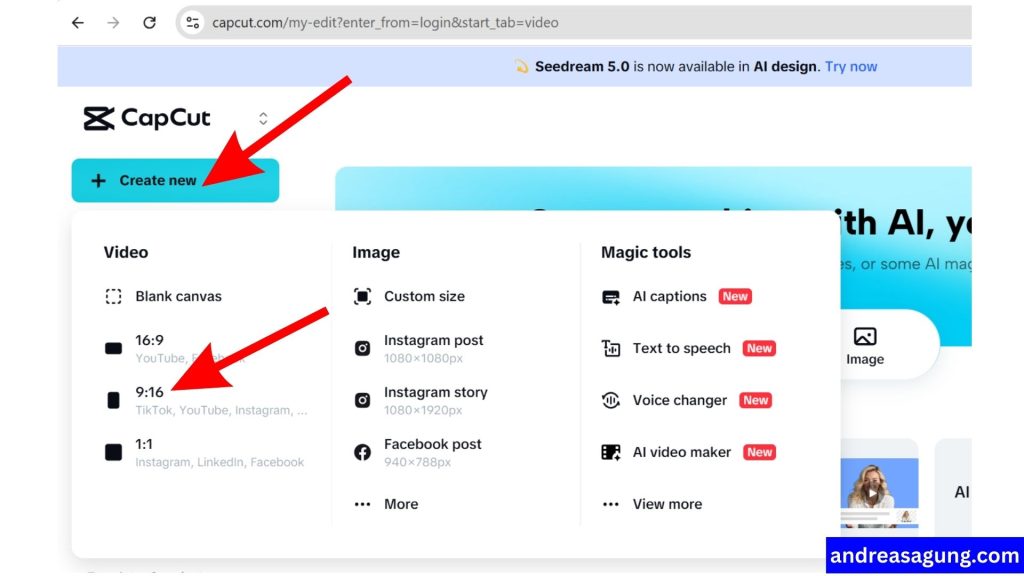Open Custom size image creation

(x=425, y=296)
